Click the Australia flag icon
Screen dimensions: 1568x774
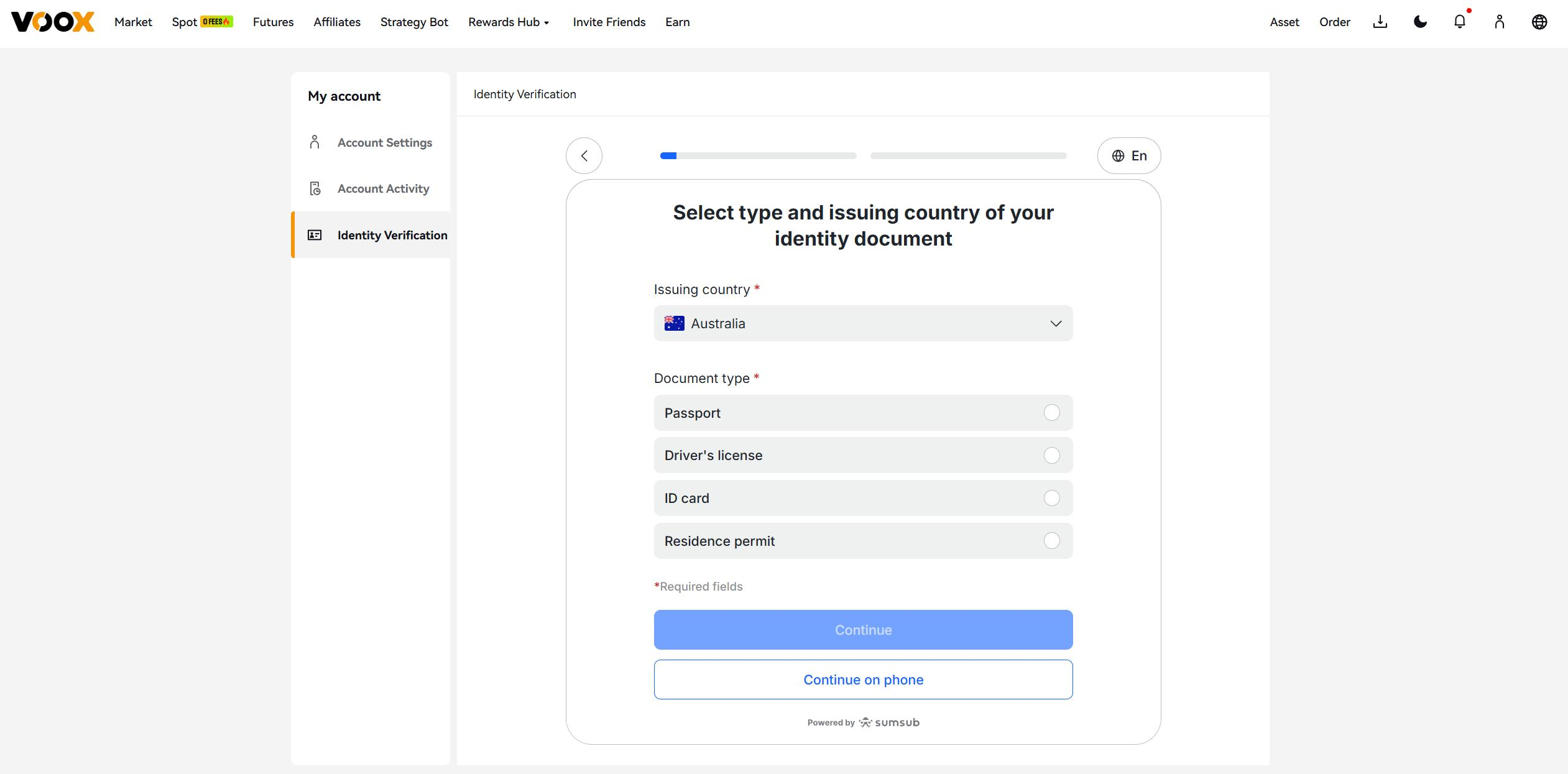[x=674, y=323]
